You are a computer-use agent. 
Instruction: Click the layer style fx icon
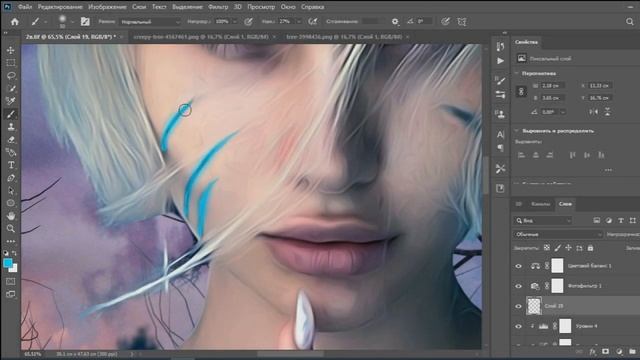592,351
